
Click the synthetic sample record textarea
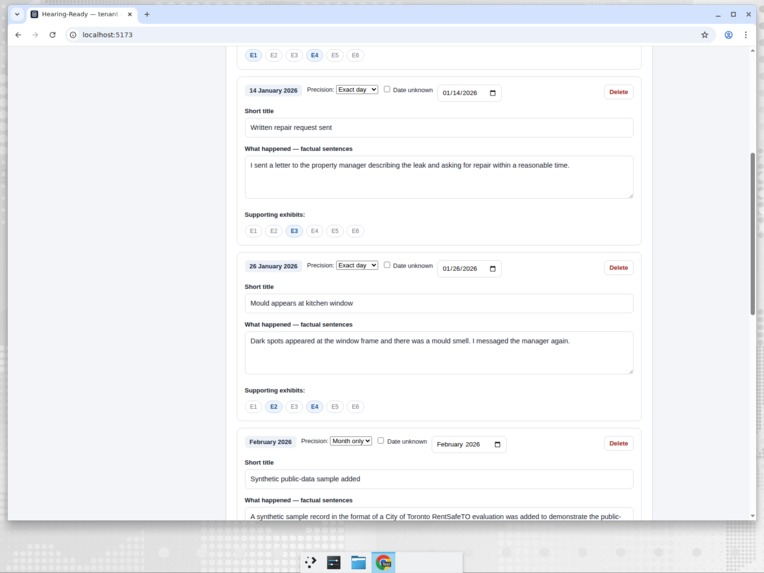pos(439,514)
